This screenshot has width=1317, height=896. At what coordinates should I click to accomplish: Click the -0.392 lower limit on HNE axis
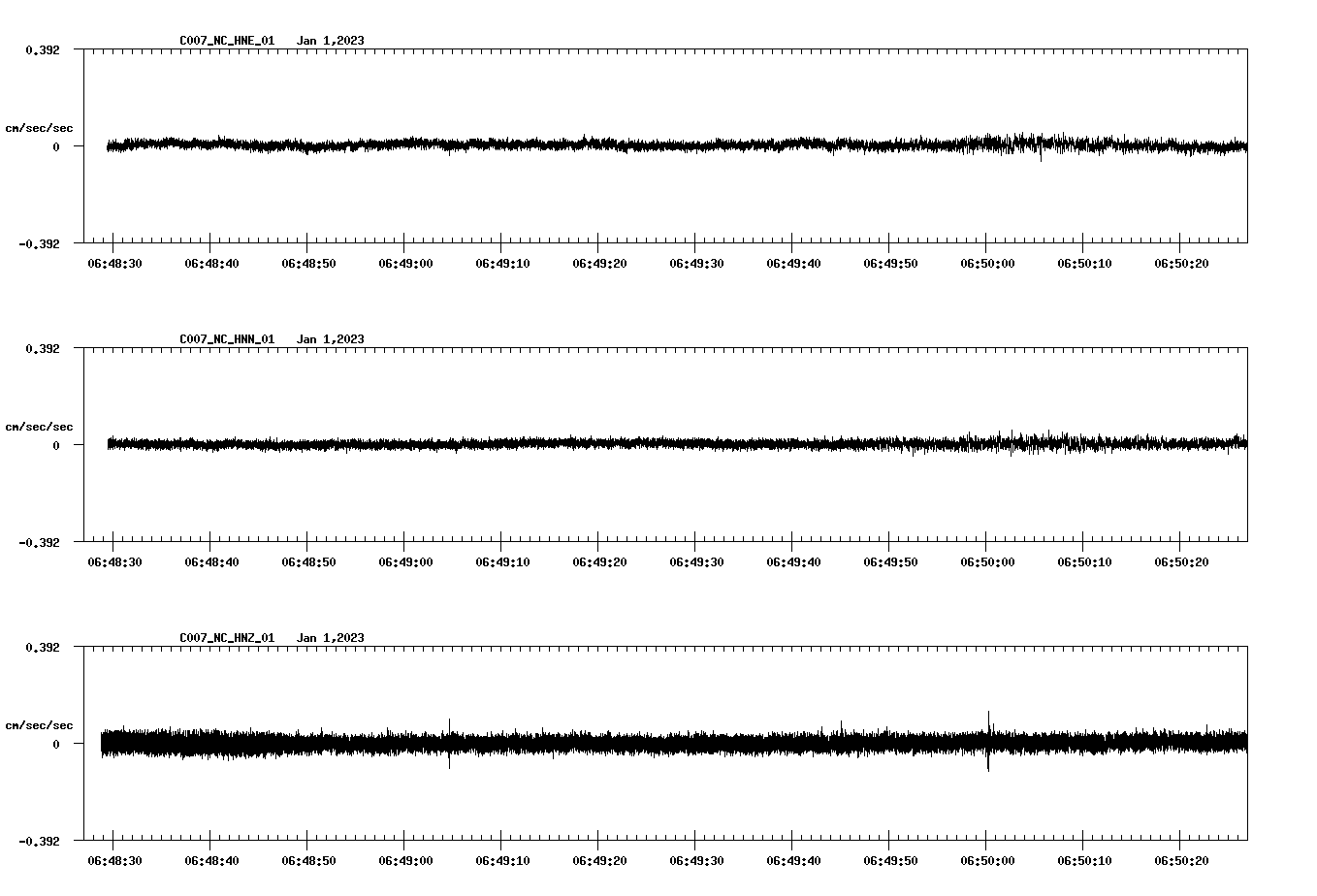39,243
